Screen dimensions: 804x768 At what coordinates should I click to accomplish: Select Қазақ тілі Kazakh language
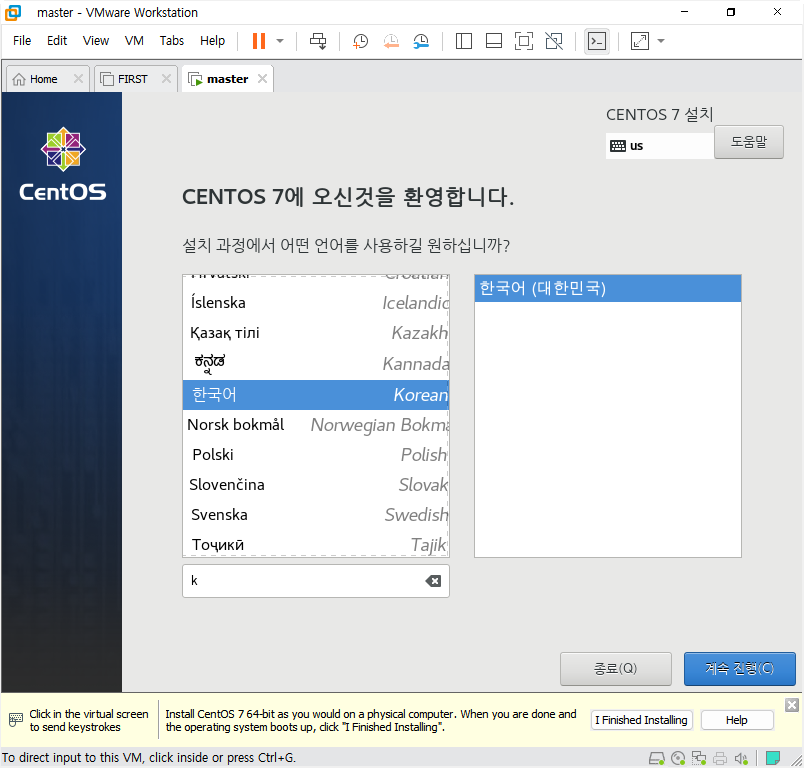316,333
